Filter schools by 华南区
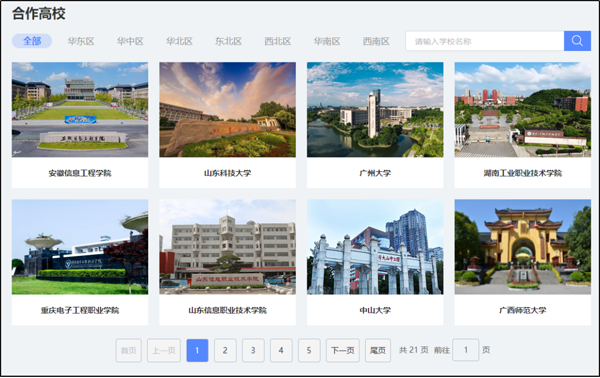This screenshot has width=600, height=378. 327,41
